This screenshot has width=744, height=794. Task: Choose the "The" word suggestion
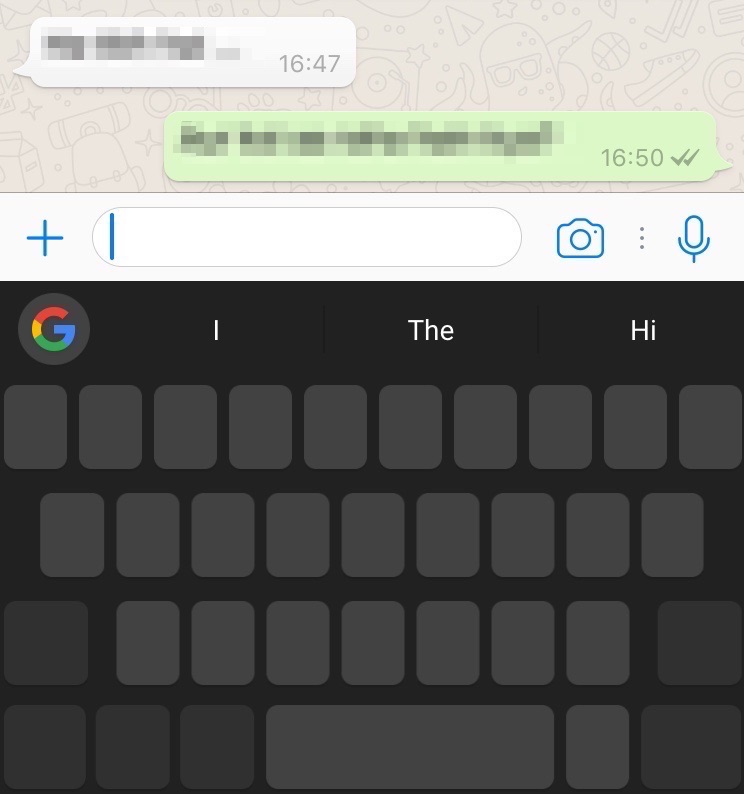tap(430, 330)
